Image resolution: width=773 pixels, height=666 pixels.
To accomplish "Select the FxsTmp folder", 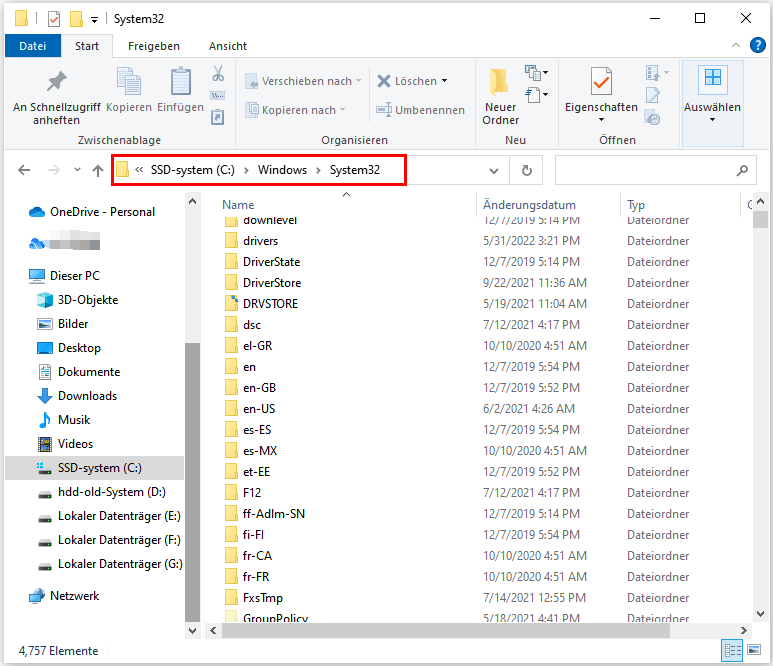I will [262, 598].
